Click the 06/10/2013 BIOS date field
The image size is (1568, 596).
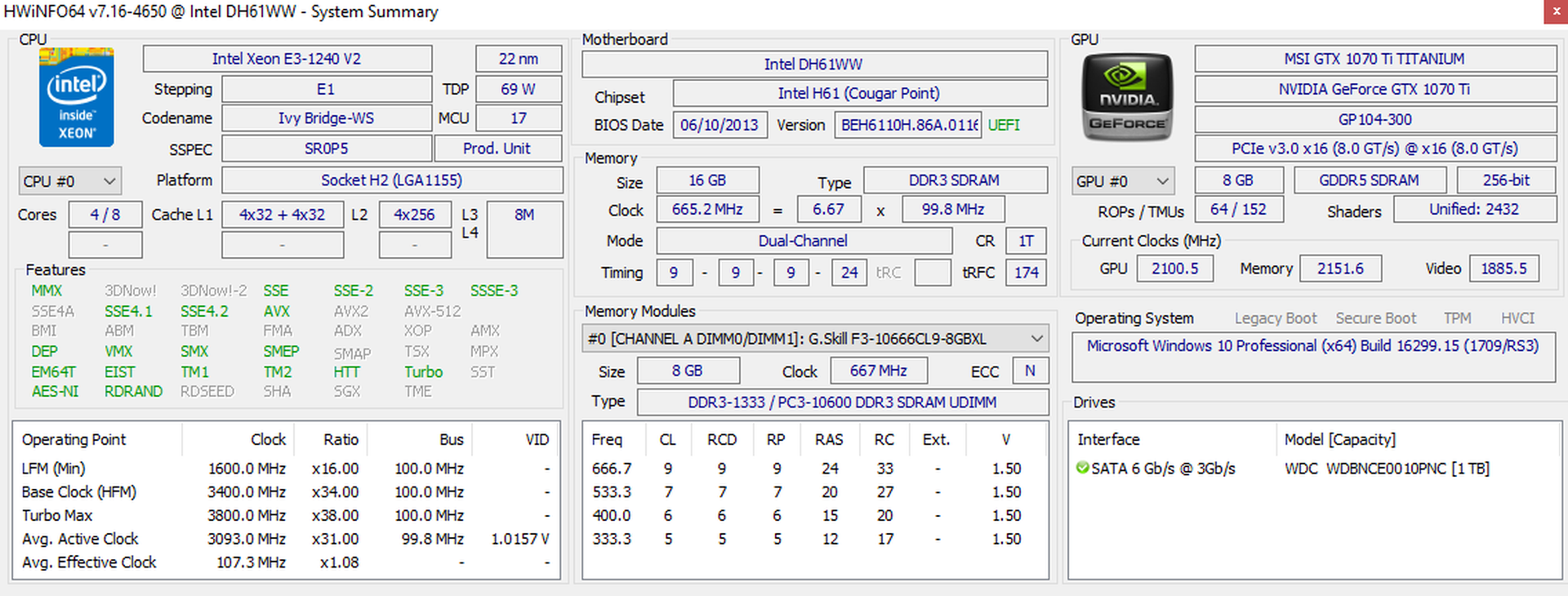point(720,125)
